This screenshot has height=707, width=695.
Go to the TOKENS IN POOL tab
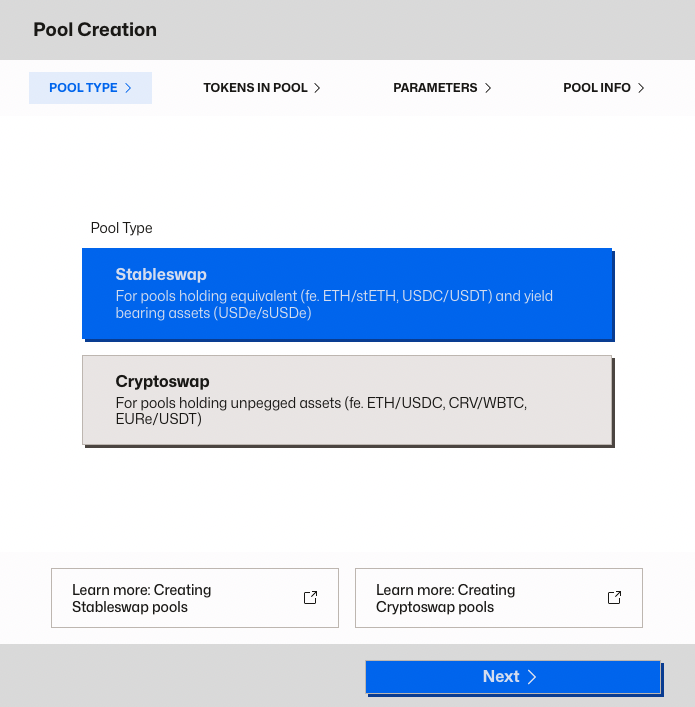[x=256, y=88]
